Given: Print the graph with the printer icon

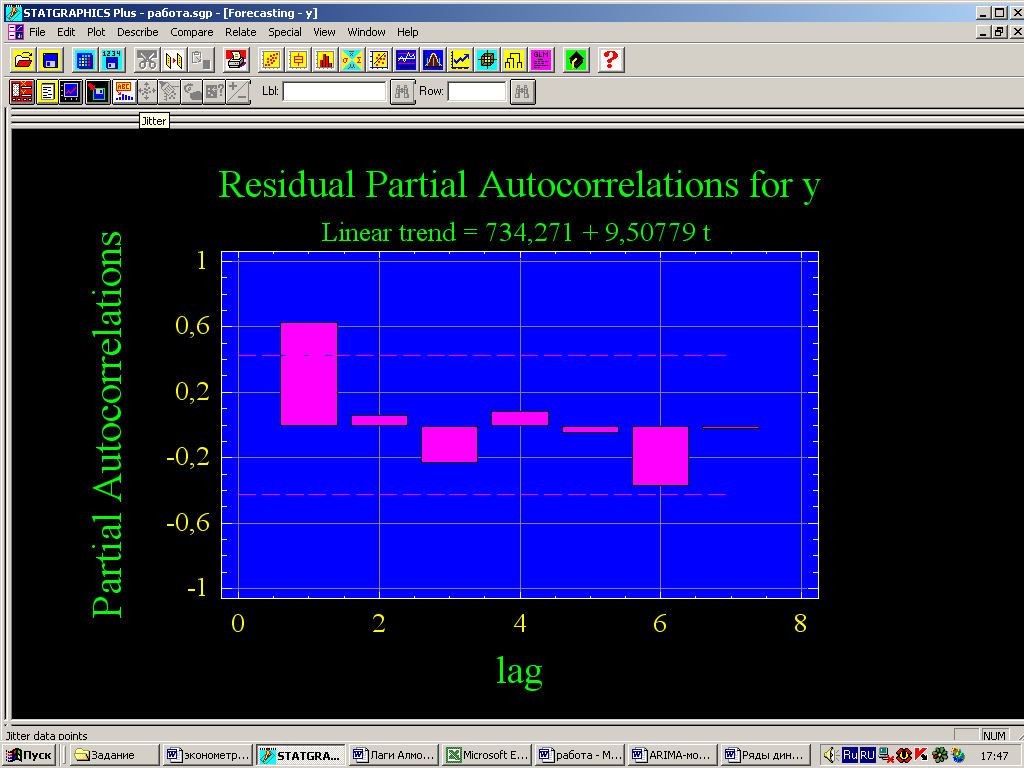Looking at the screenshot, I should [x=235, y=60].
